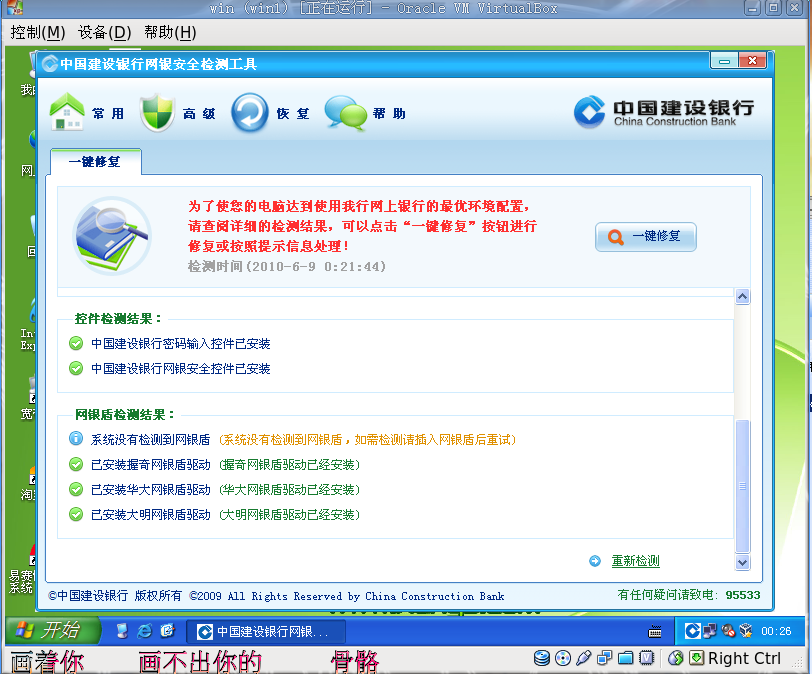Click VirtualBox host key arrow icon
Viewport: 812px width, 674px height.
(697, 658)
